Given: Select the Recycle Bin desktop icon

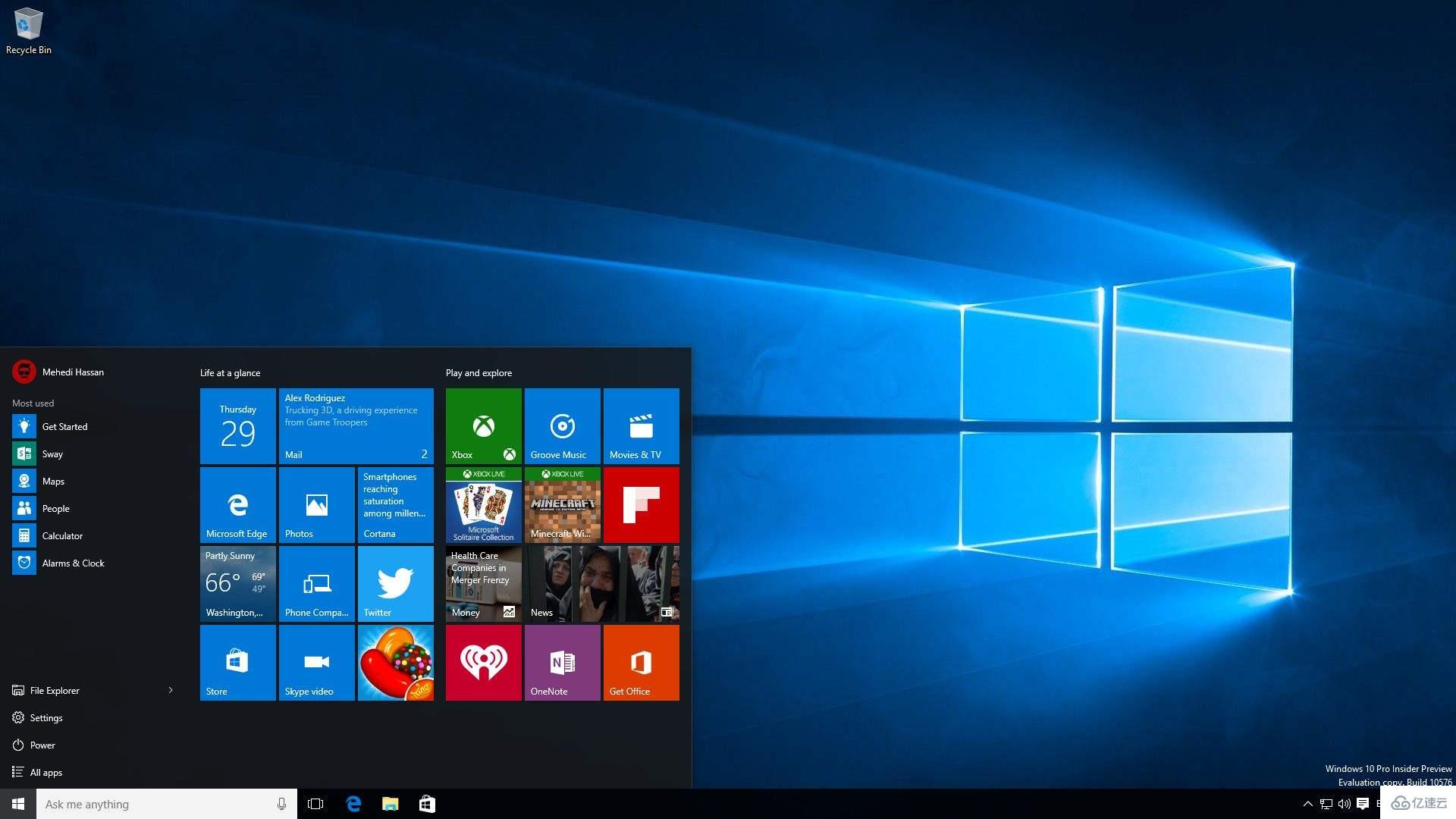Looking at the screenshot, I should [x=29, y=31].
